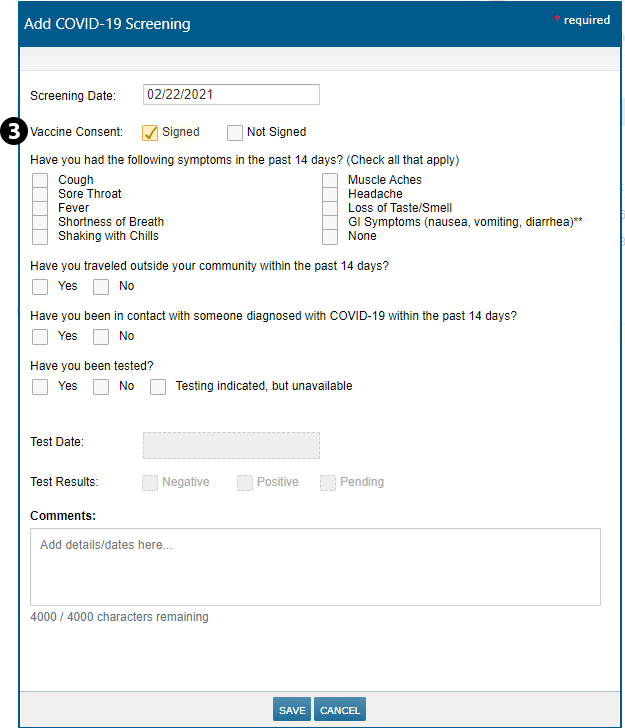Check No for COVID-19 contact question
625x728 pixels.
pyautogui.click(x=101, y=337)
